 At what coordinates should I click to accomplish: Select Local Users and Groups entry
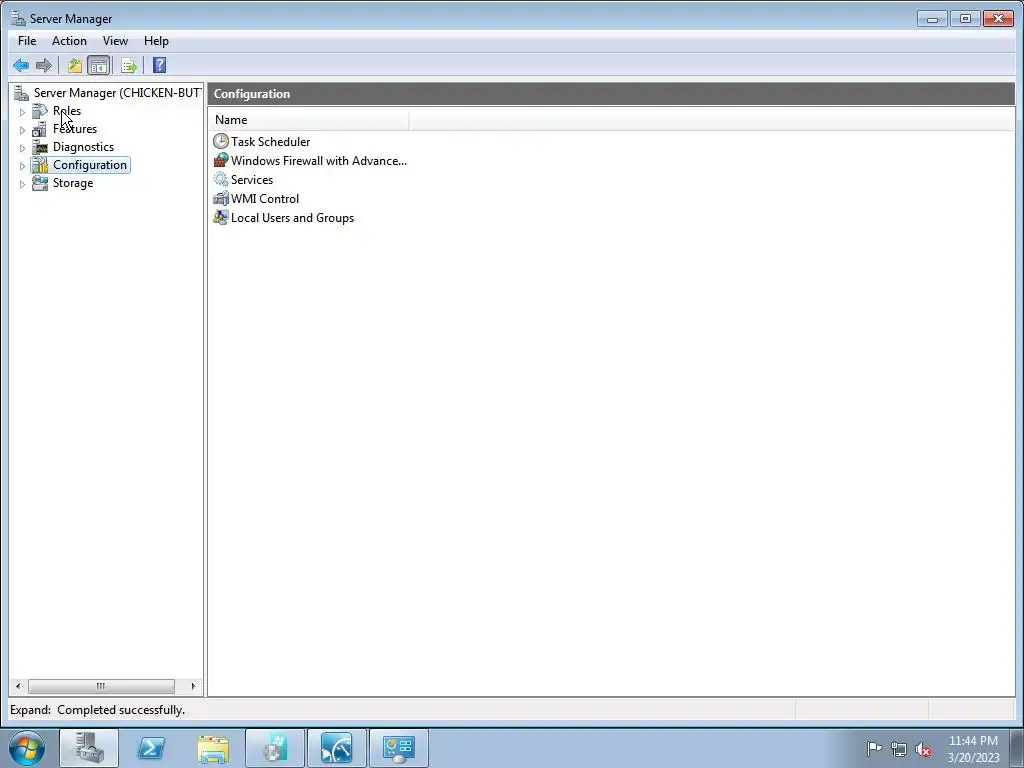point(292,217)
